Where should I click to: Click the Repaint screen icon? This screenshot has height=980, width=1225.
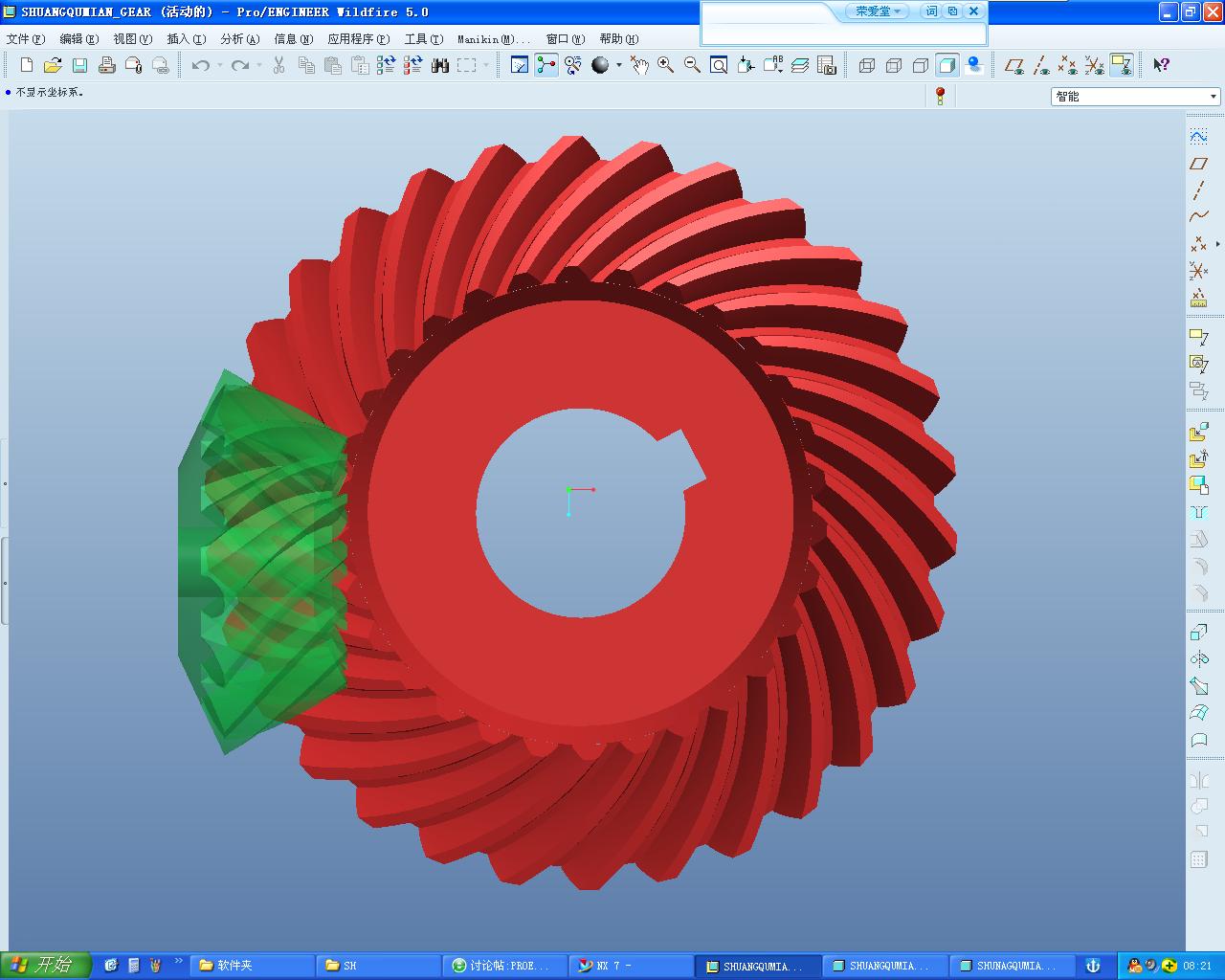pos(520,65)
